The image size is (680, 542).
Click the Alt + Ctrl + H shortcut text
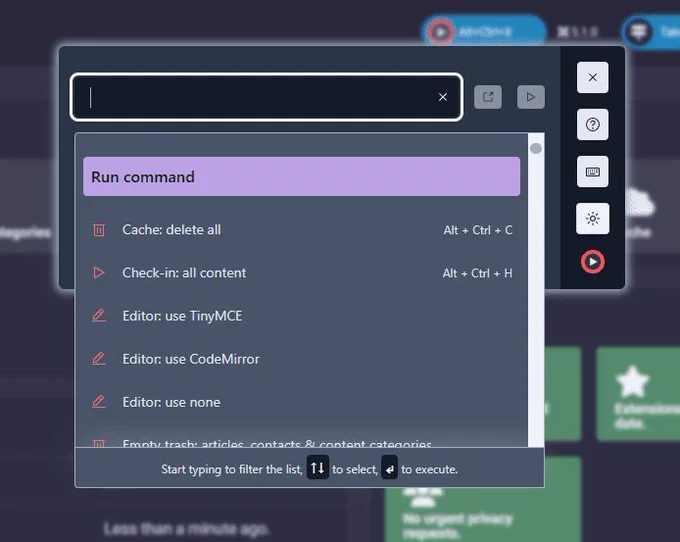click(x=477, y=273)
